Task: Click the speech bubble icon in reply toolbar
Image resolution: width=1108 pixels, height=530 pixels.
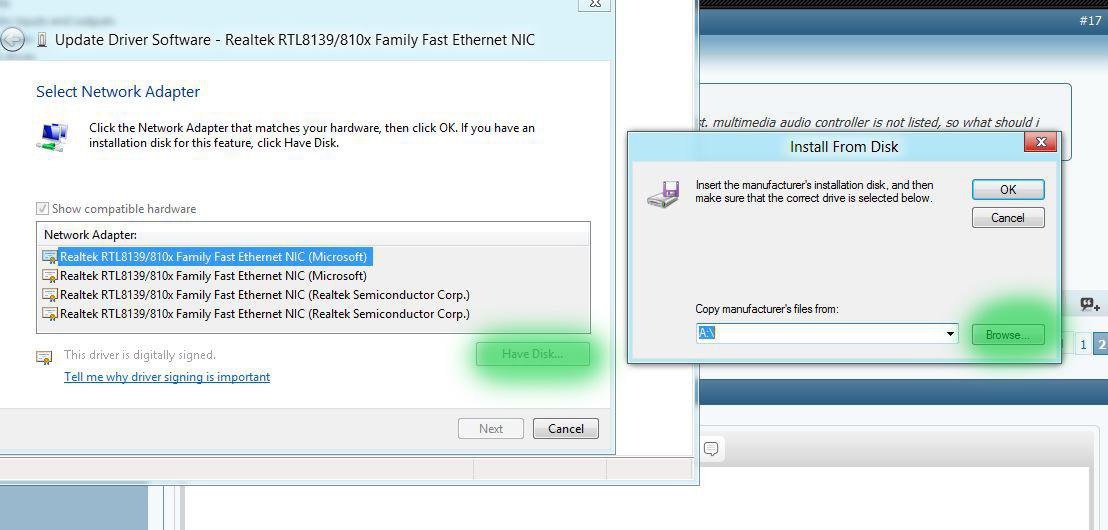Action: coord(711,449)
